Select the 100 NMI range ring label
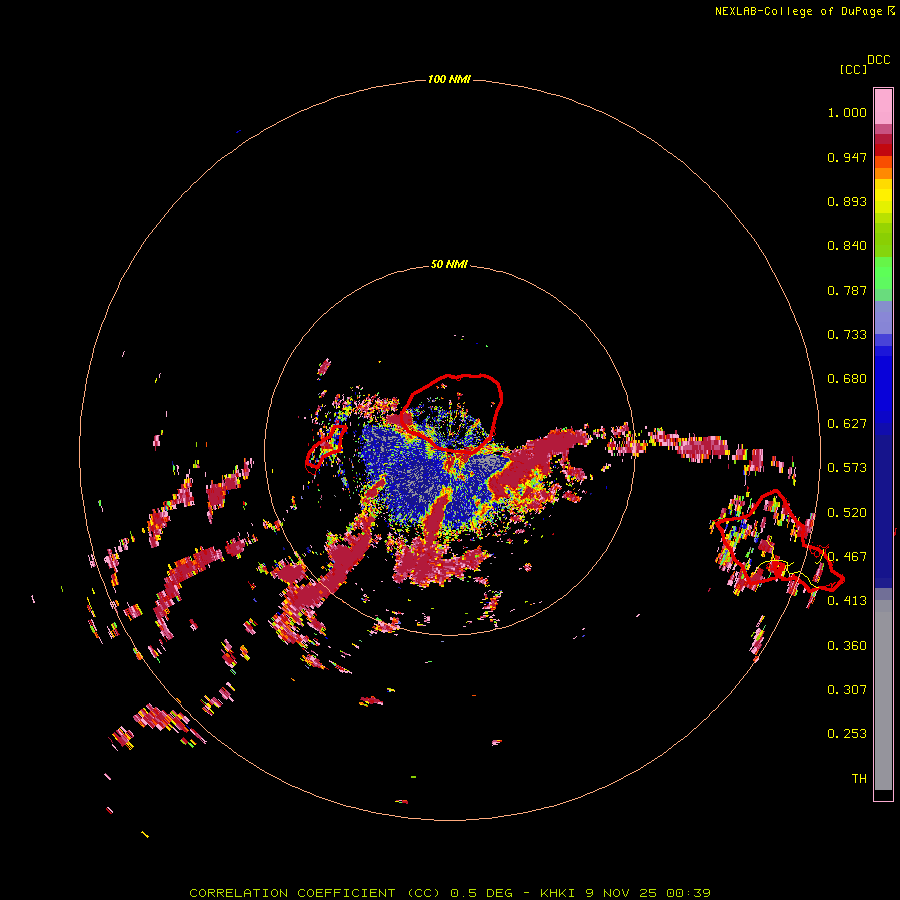 (x=449, y=79)
